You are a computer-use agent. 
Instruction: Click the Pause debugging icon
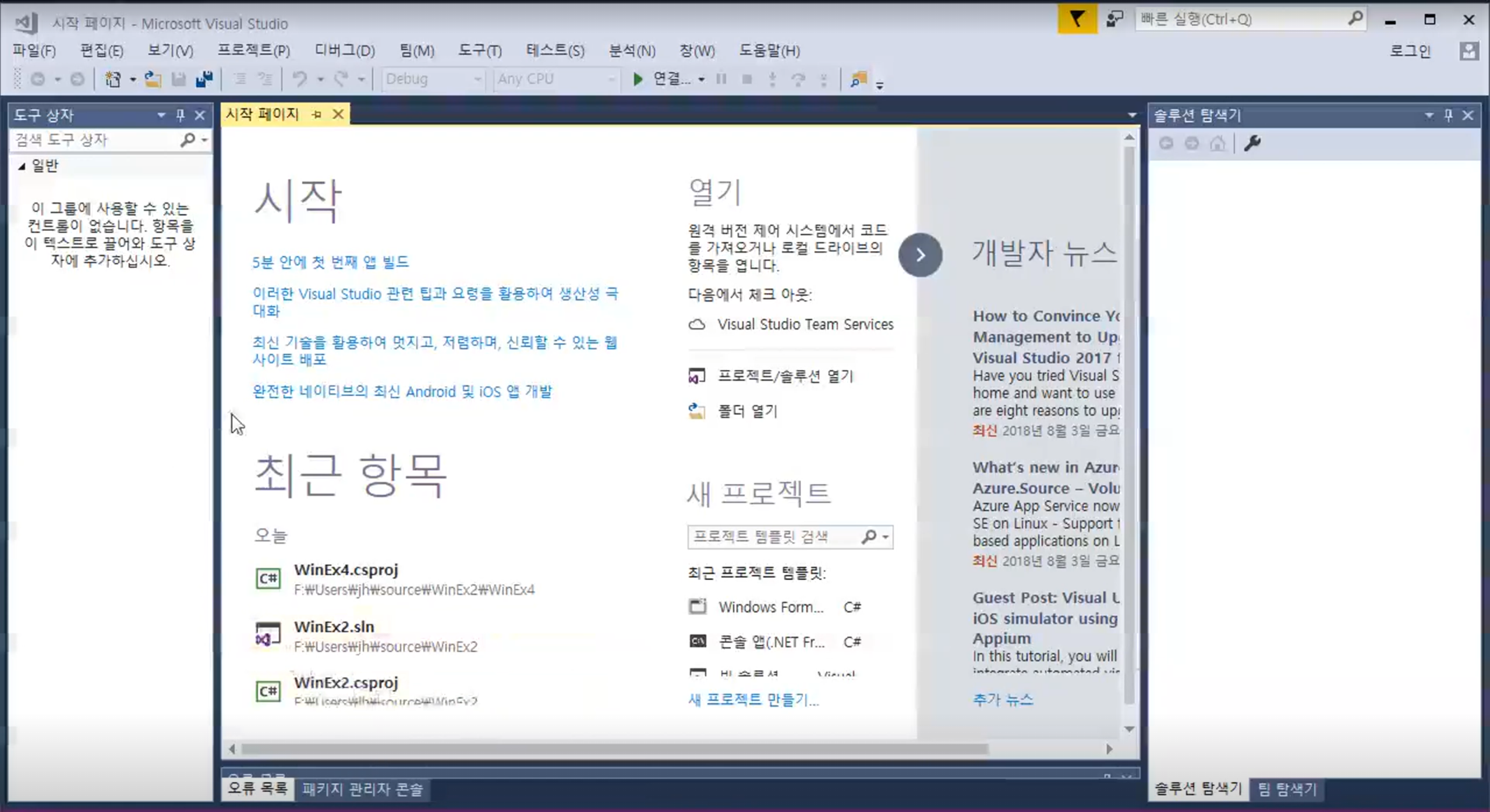click(x=721, y=79)
